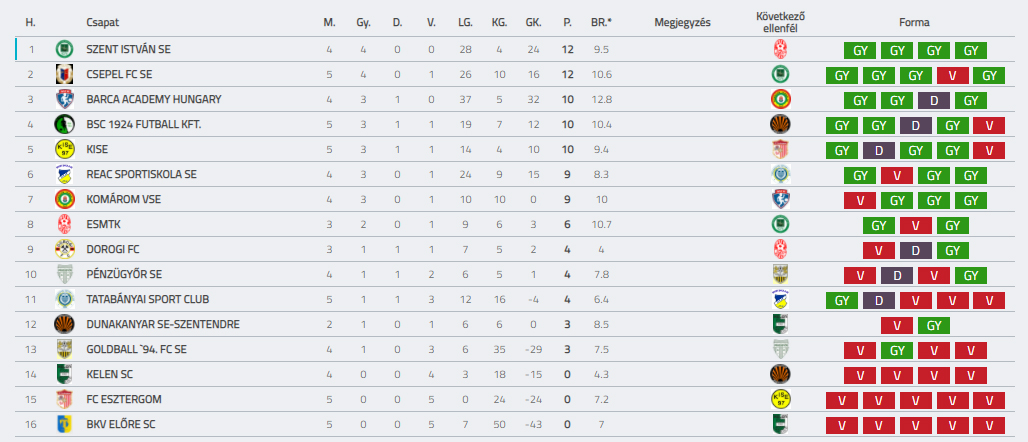The height and width of the screenshot is (442, 1028).
Task: Click next opponent icon in Szent István row
Action: (x=780, y=49)
